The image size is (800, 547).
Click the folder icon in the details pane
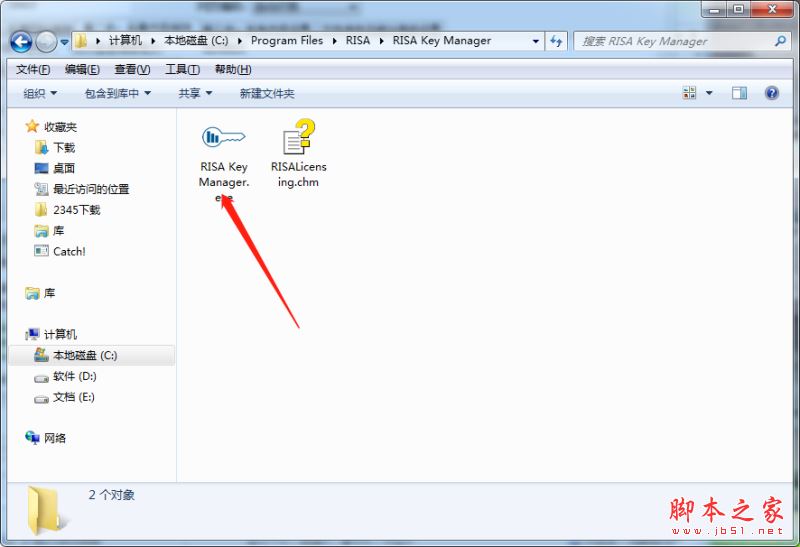[x=45, y=511]
